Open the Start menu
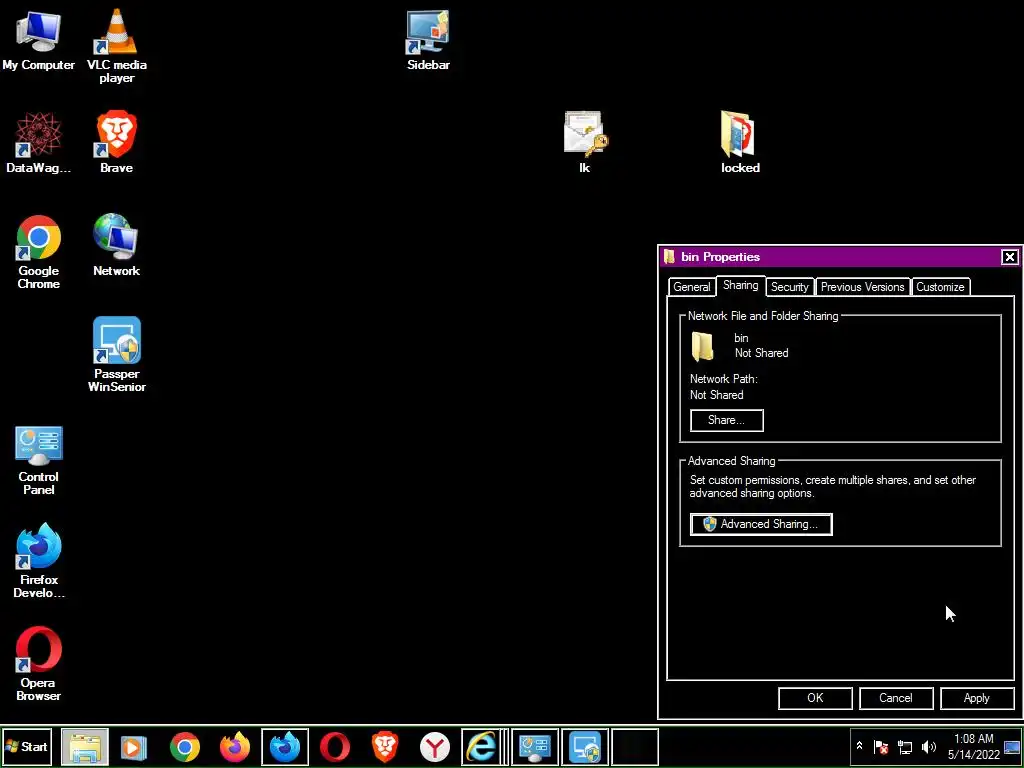Viewport: 1024px width, 768px height. 27,746
